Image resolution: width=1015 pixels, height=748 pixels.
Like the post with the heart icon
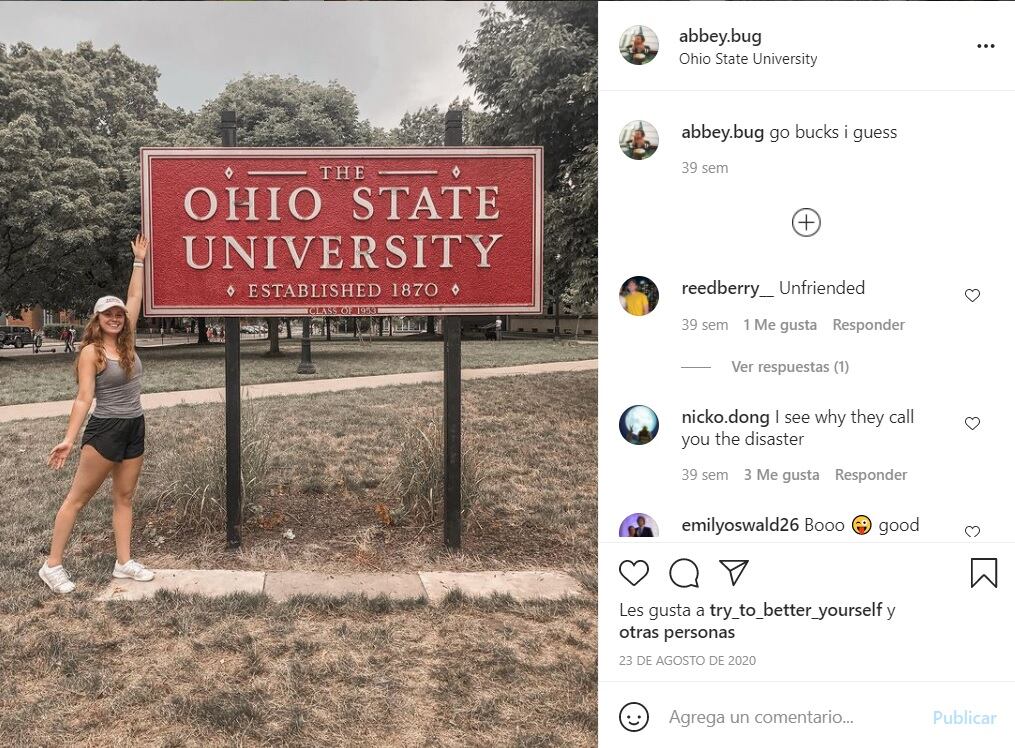[x=634, y=573]
